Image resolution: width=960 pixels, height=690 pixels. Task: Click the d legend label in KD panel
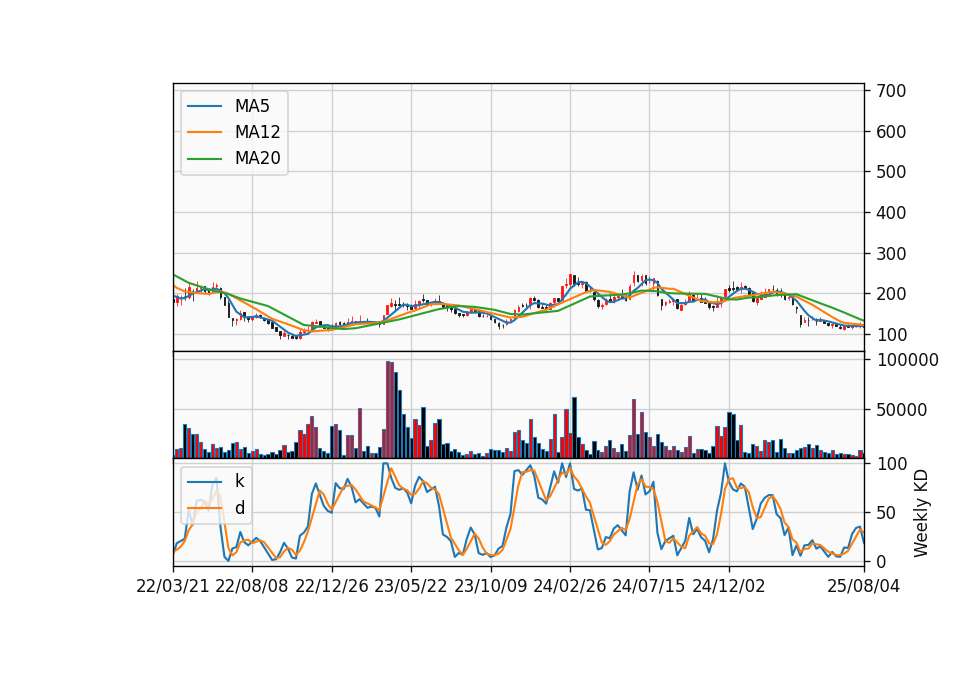[240, 508]
